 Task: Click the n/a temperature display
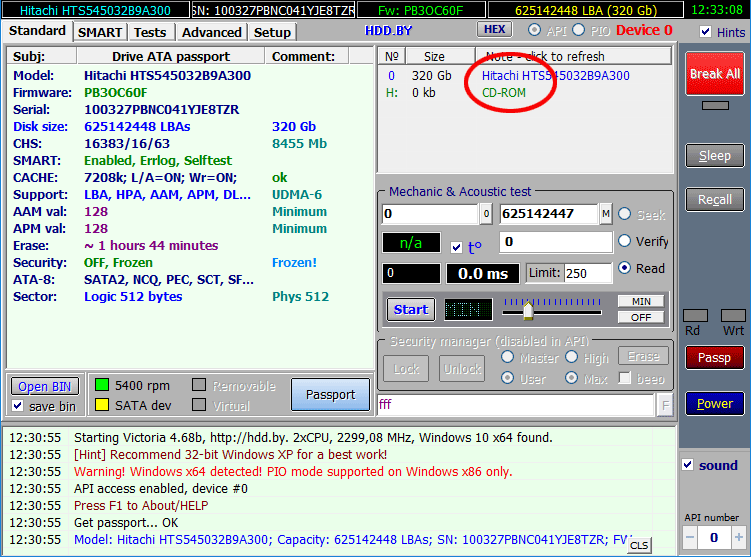coord(411,243)
